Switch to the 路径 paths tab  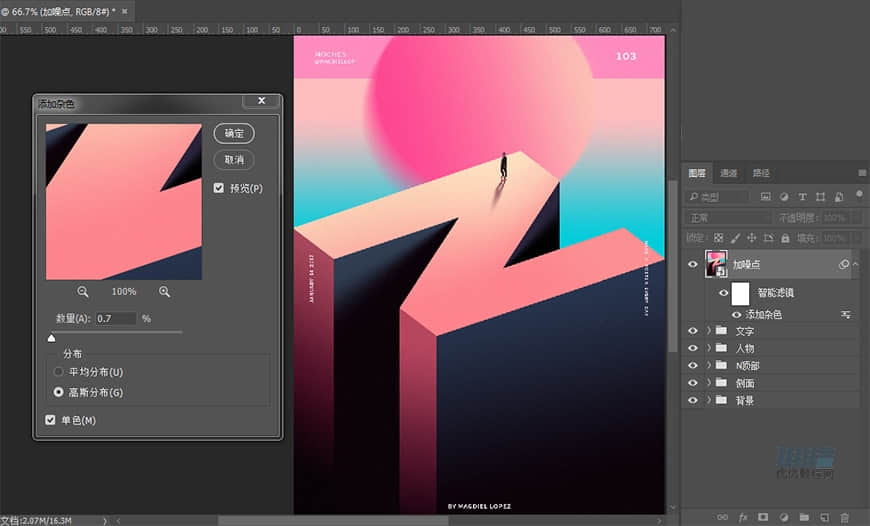761,173
